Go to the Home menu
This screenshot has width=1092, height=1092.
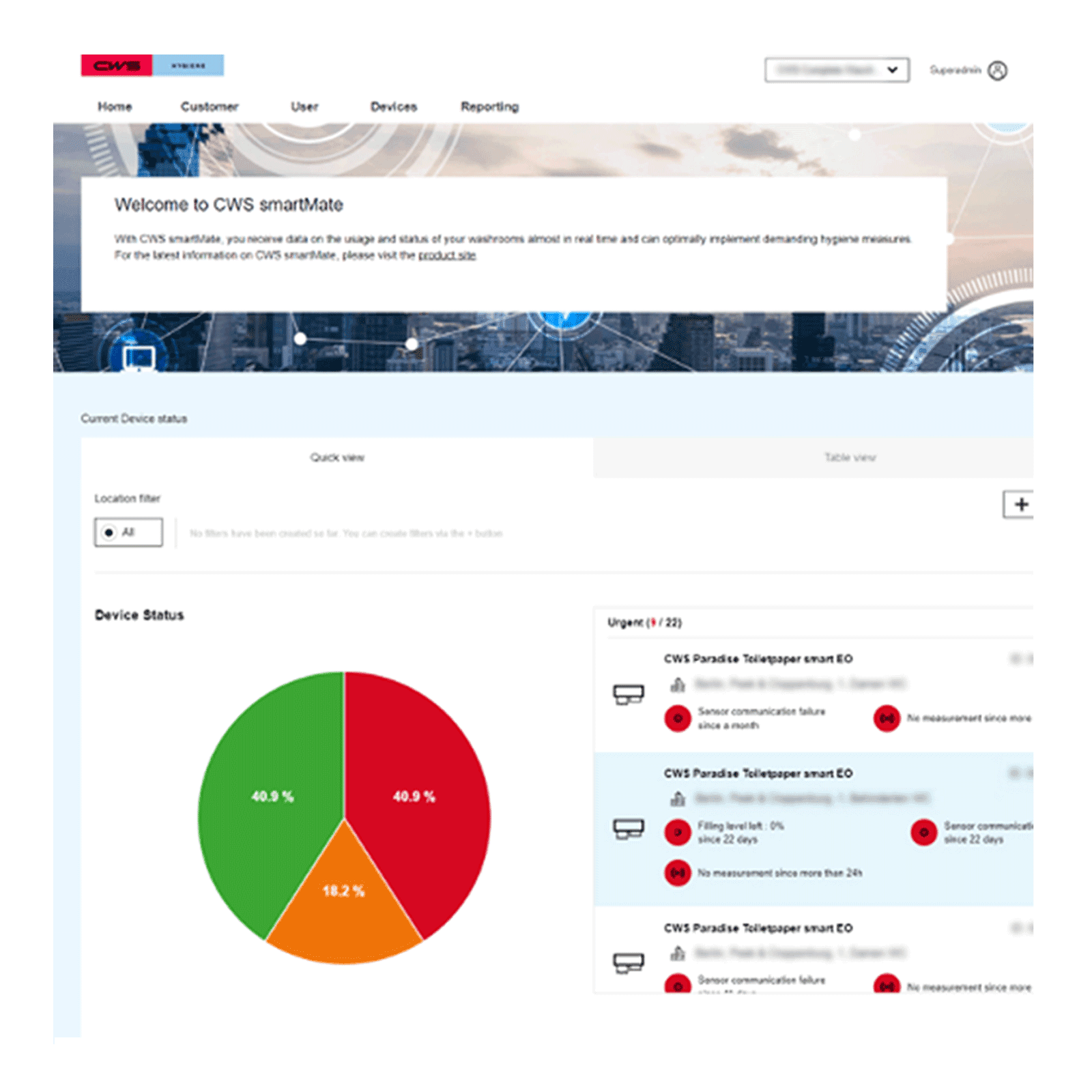coord(115,106)
